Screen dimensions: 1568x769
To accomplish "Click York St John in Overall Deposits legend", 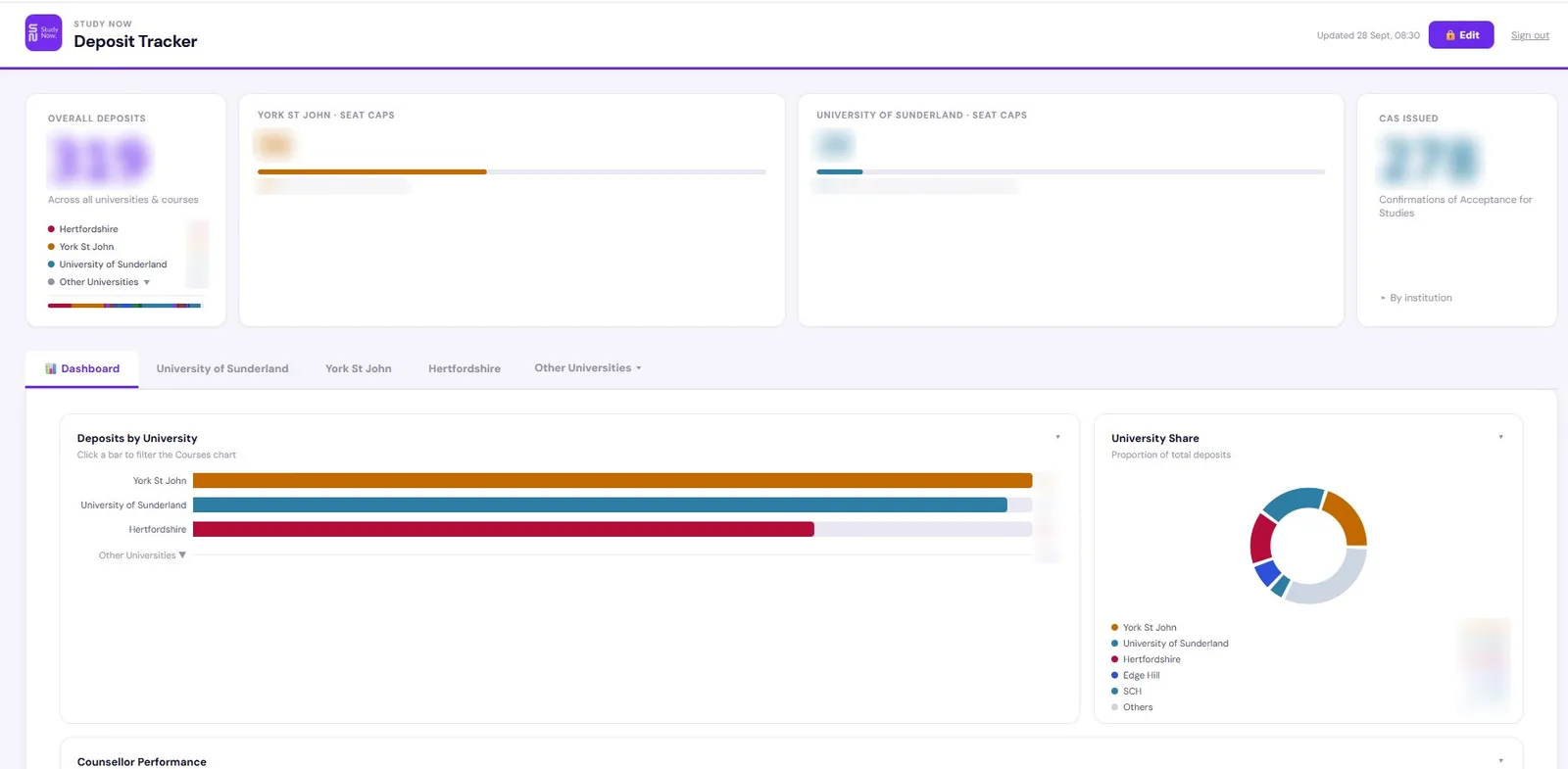I will point(81,247).
